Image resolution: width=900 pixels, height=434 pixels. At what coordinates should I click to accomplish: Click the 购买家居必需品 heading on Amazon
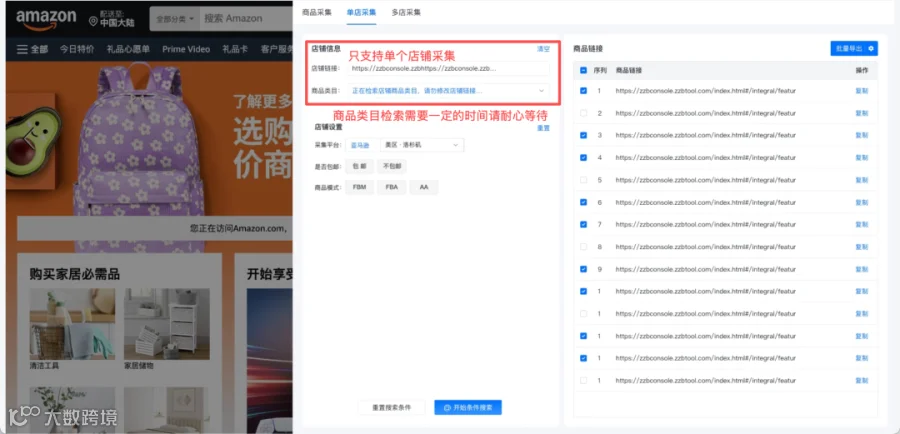pyautogui.click(x=75, y=274)
